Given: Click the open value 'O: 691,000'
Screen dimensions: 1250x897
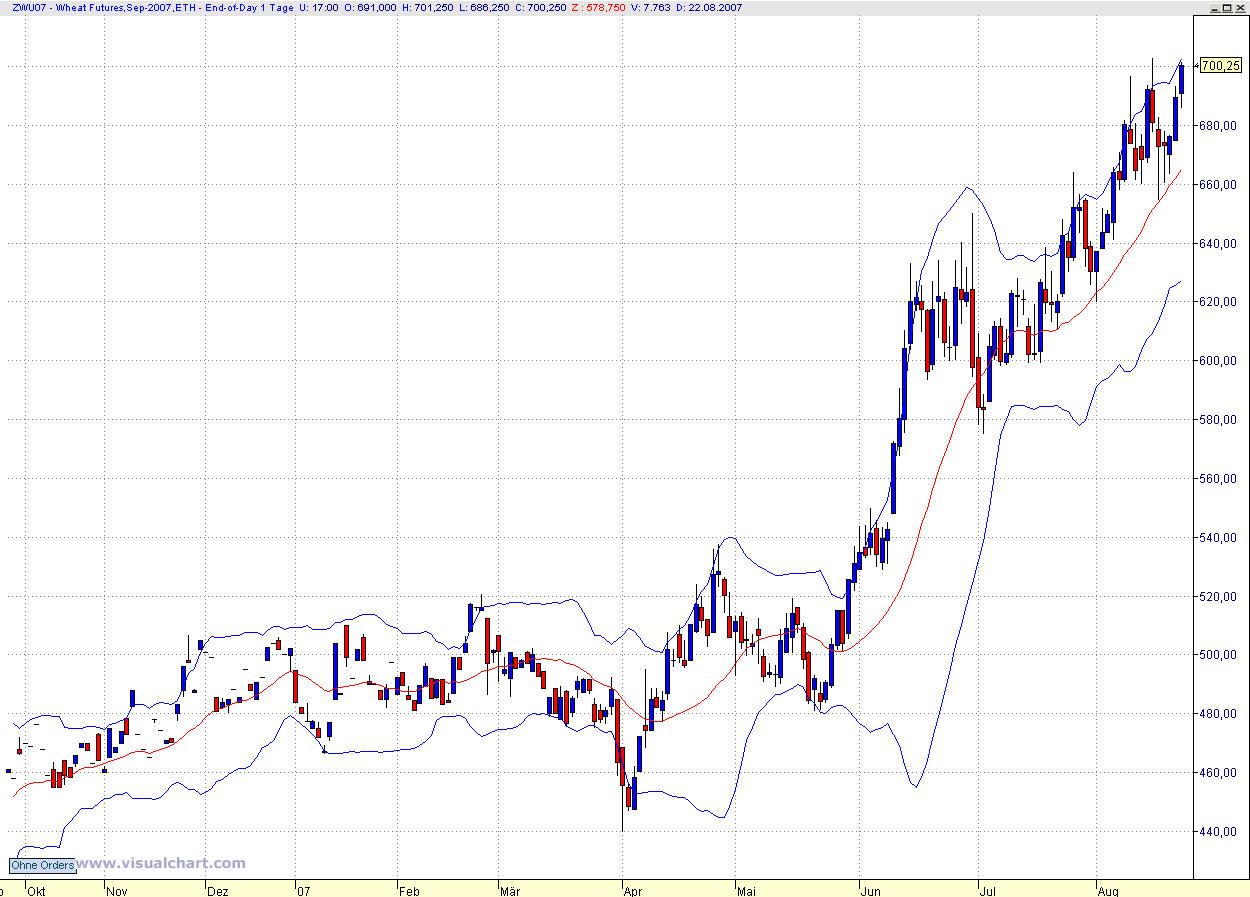Looking at the screenshot, I should [368, 7].
